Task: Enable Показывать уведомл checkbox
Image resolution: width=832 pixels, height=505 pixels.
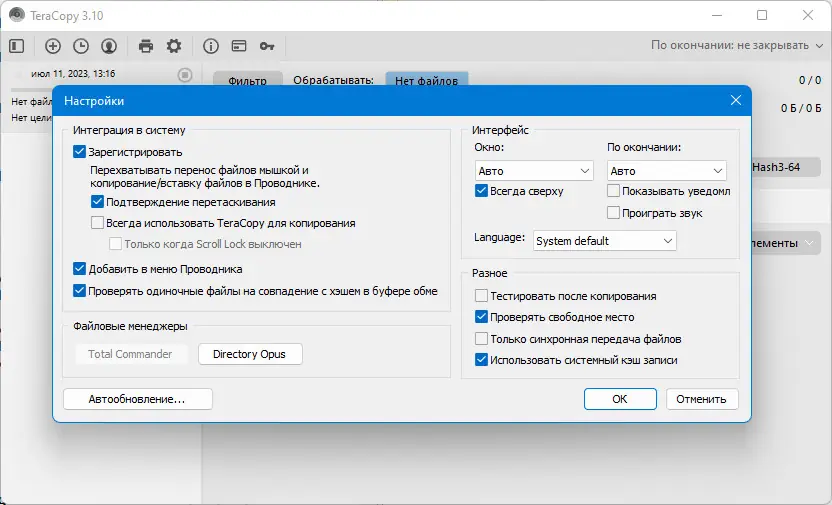Action: [613, 190]
